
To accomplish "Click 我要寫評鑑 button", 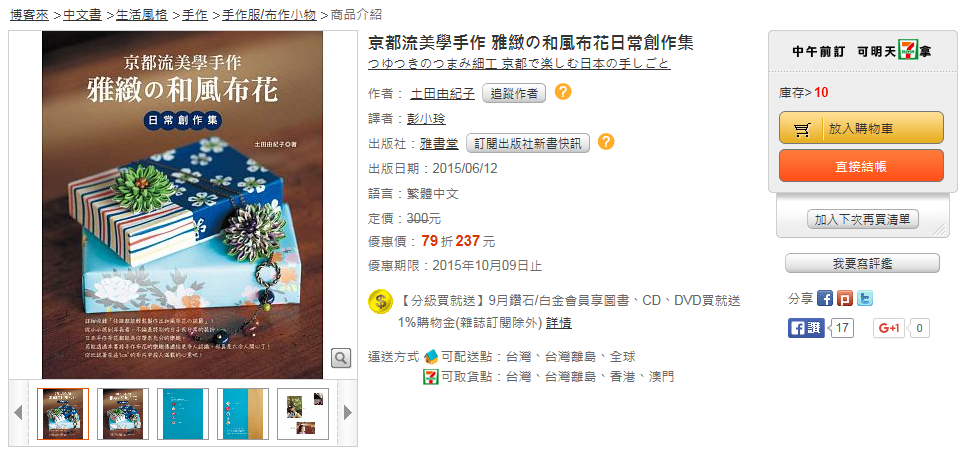I will 862,264.
